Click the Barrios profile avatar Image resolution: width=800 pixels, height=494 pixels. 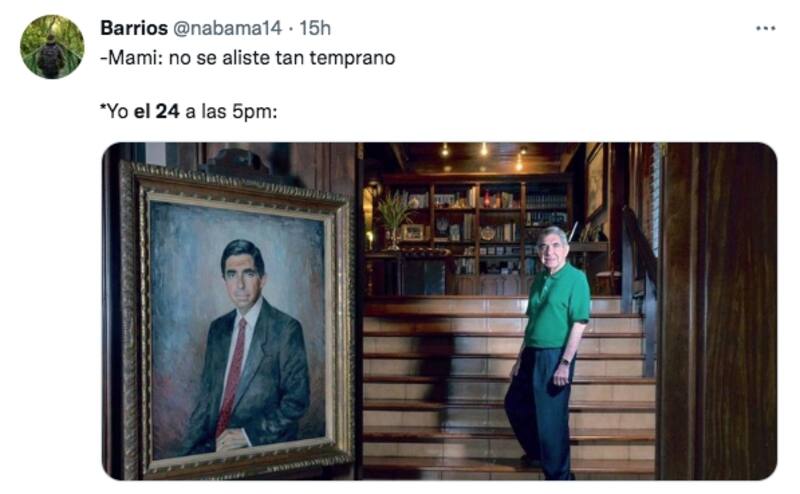point(52,47)
